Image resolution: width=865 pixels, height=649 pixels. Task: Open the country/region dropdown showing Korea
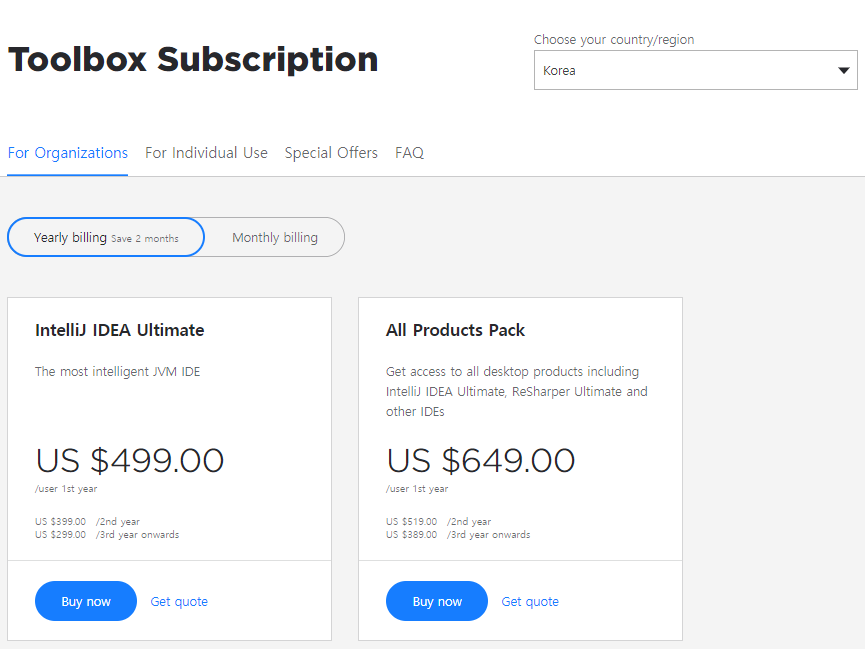pos(695,70)
